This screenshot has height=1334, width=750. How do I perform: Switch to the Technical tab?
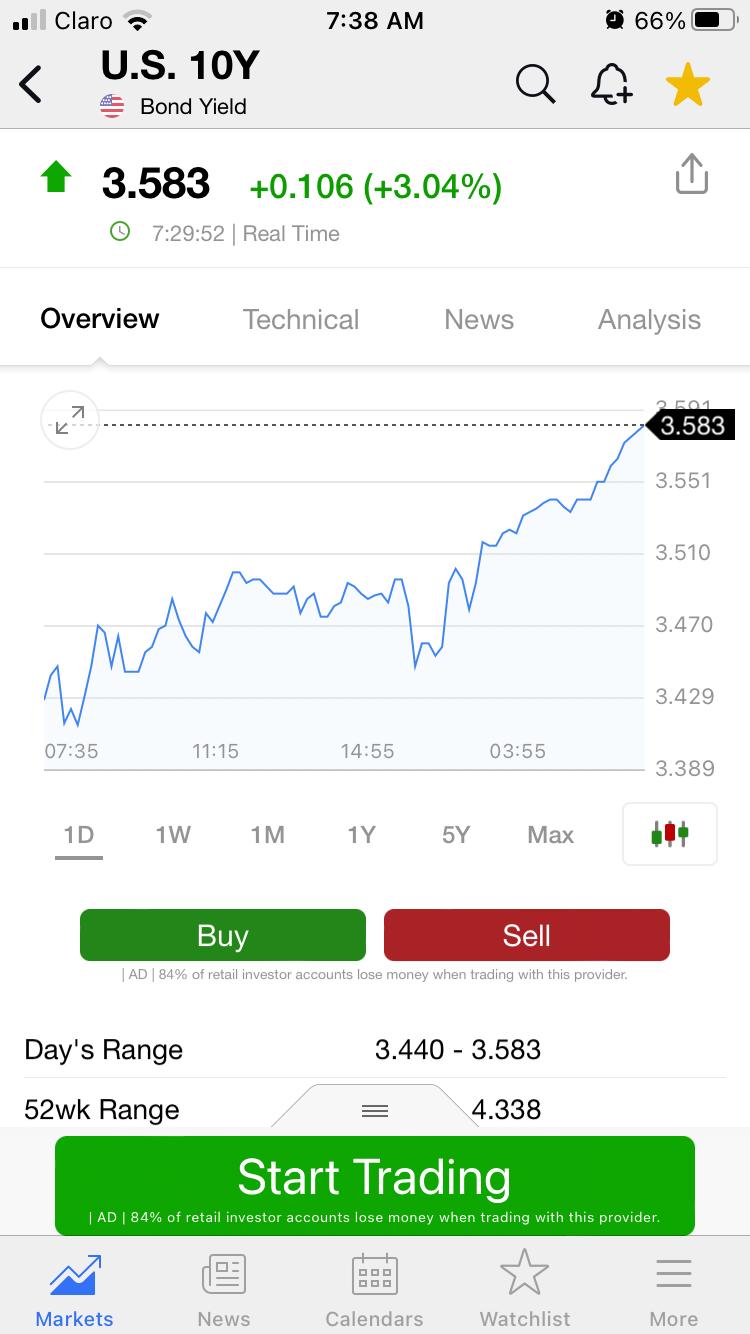point(301,320)
